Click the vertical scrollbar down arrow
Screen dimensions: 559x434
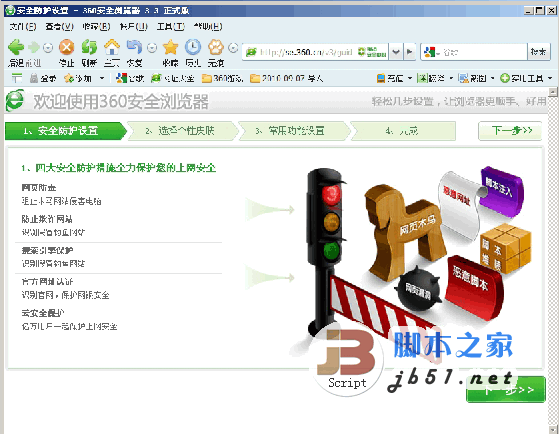[553, 429]
